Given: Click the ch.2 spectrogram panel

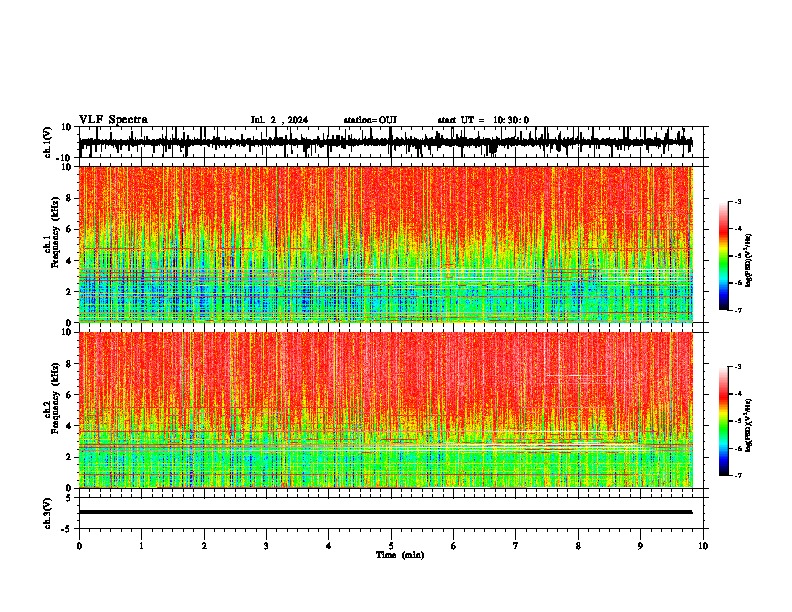Looking at the screenshot, I should [386, 410].
